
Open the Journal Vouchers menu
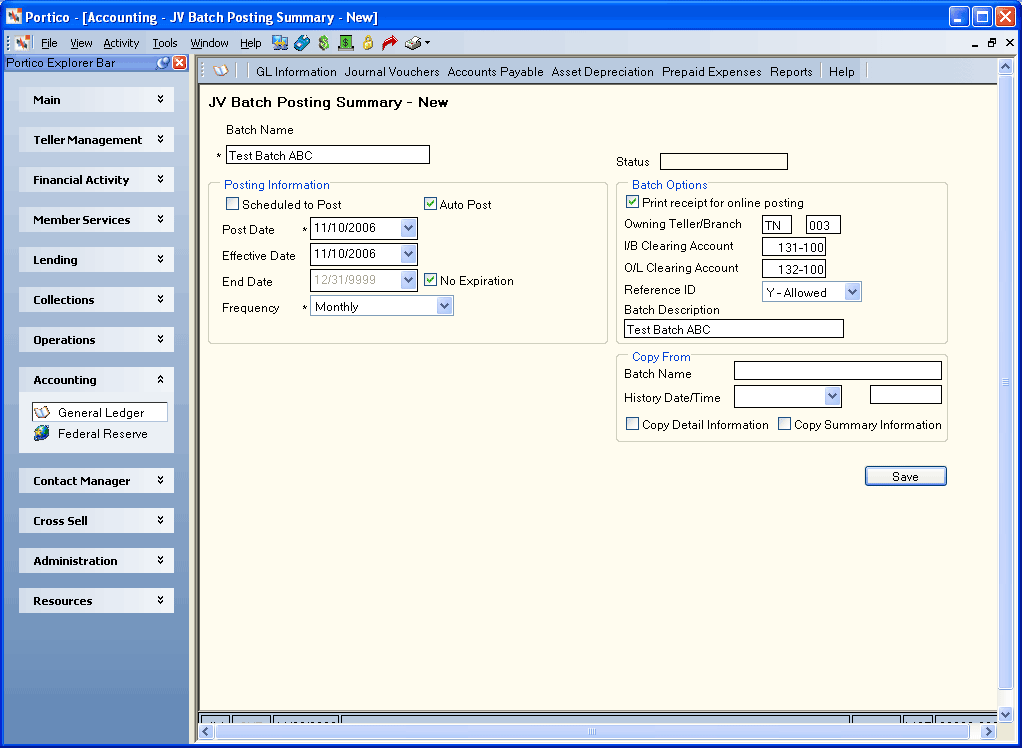pos(392,72)
